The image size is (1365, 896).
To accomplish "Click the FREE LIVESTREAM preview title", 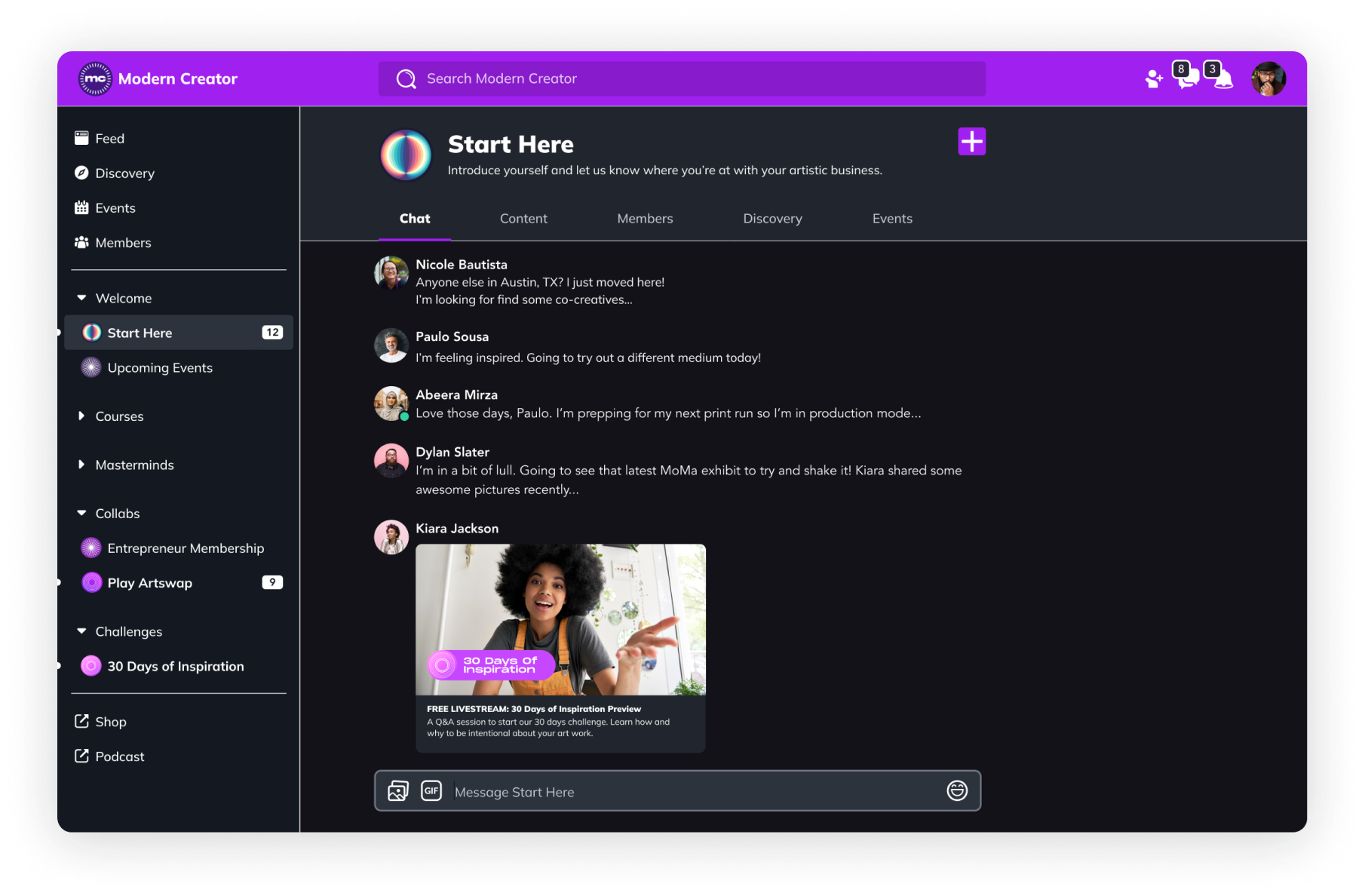I will (x=534, y=709).
